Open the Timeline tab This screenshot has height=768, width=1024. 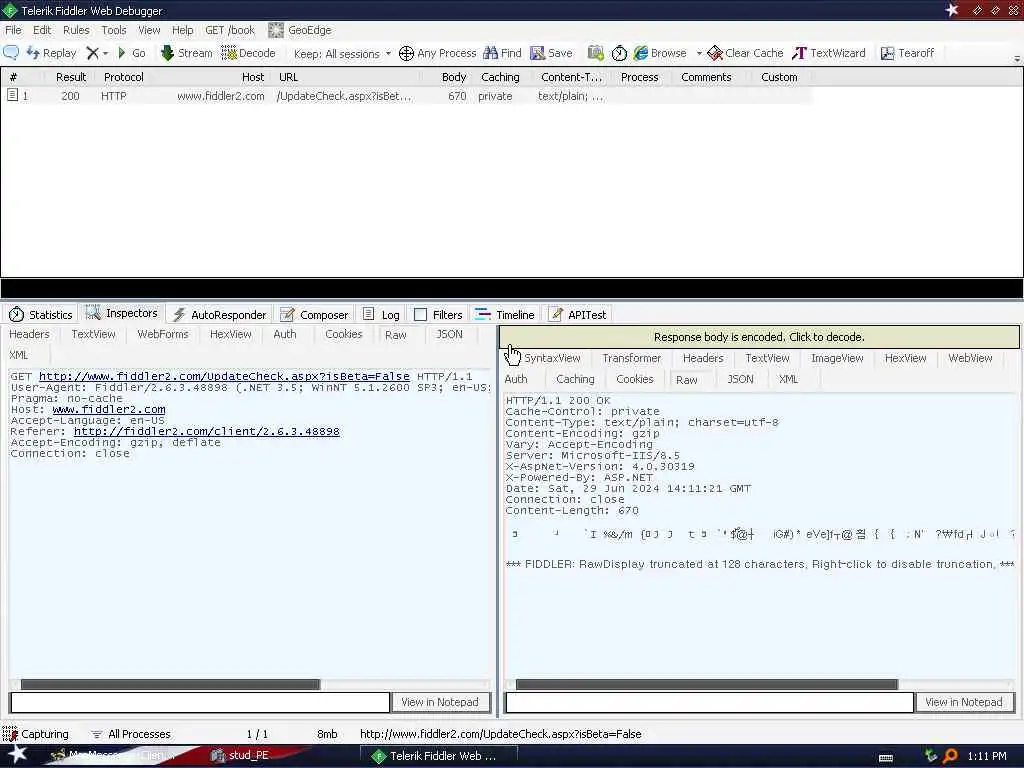(x=505, y=315)
